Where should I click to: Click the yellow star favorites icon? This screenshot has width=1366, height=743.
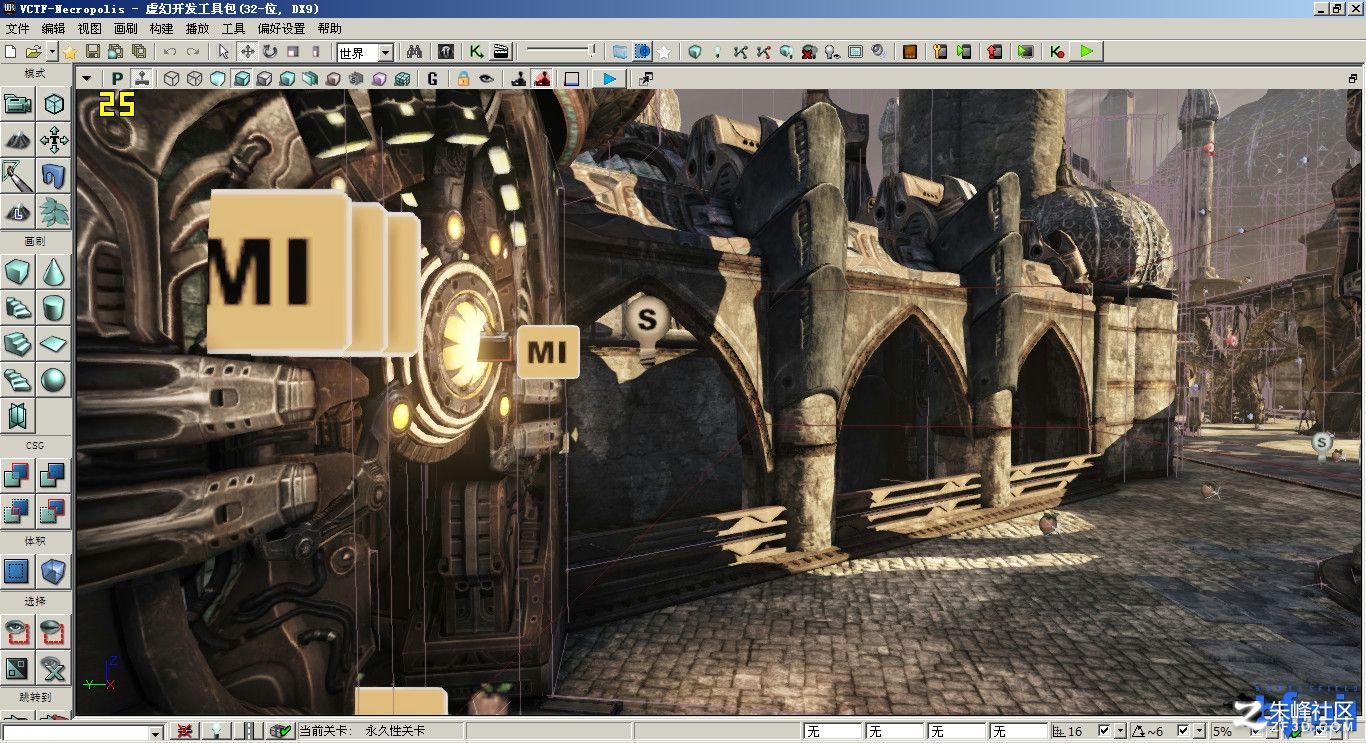[70, 52]
